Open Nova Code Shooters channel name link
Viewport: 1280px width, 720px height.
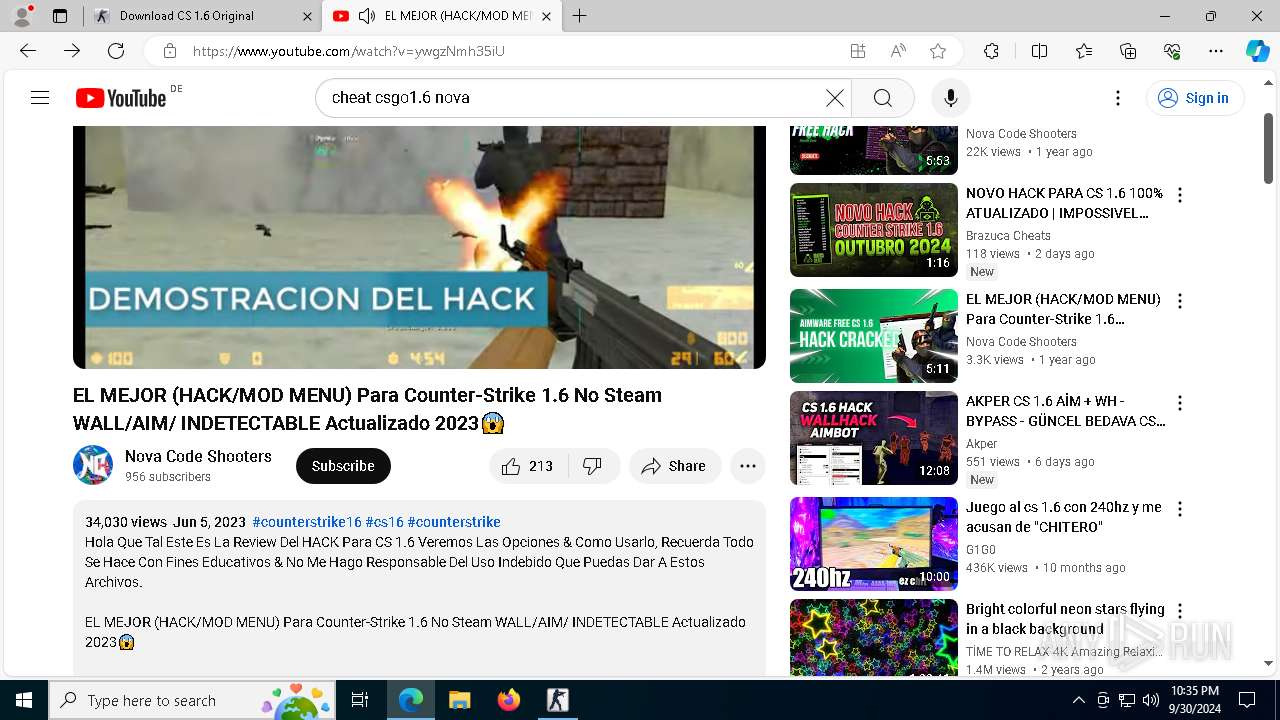[198, 456]
